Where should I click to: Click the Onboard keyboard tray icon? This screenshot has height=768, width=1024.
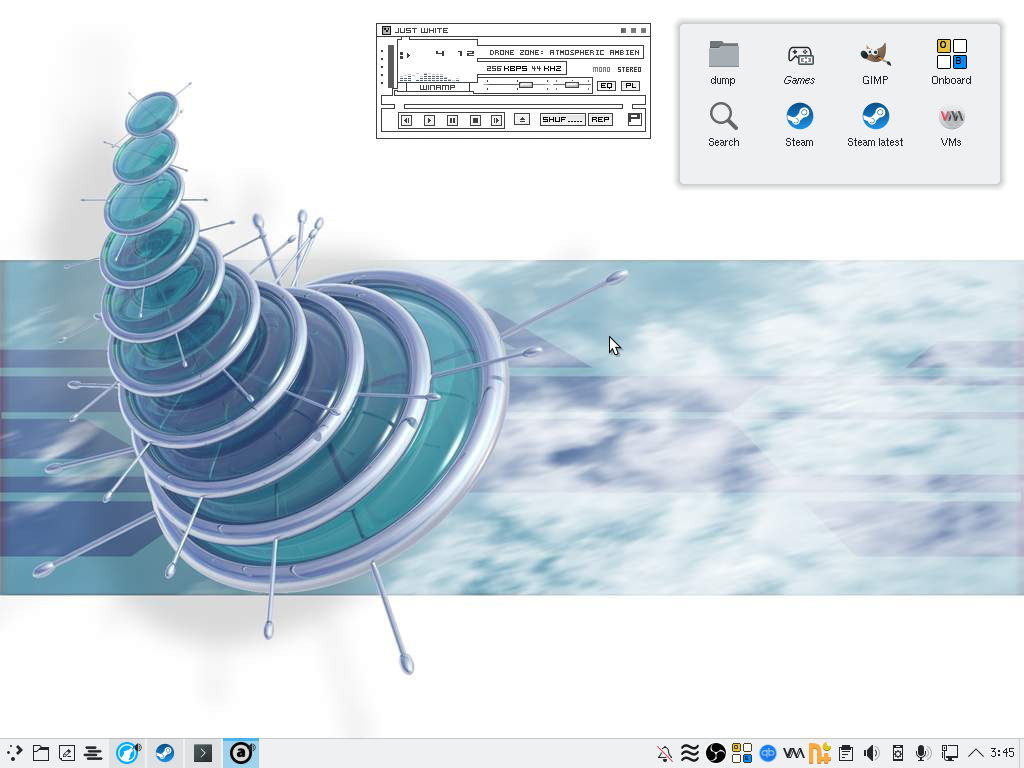[x=742, y=753]
